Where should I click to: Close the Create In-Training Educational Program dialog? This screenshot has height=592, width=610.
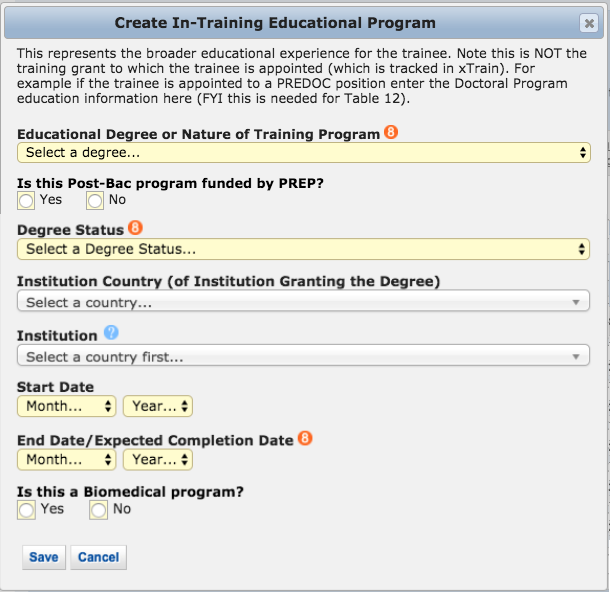click(x=588, y=23)
